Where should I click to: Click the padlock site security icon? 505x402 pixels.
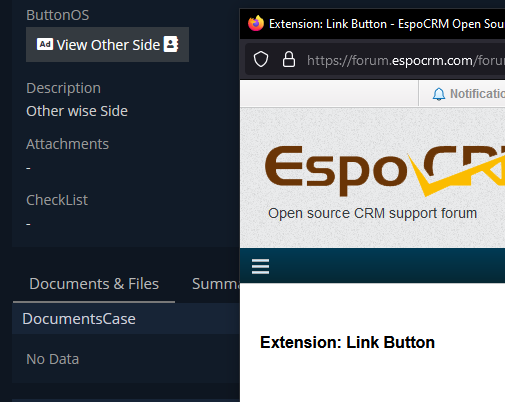(289, 60)
